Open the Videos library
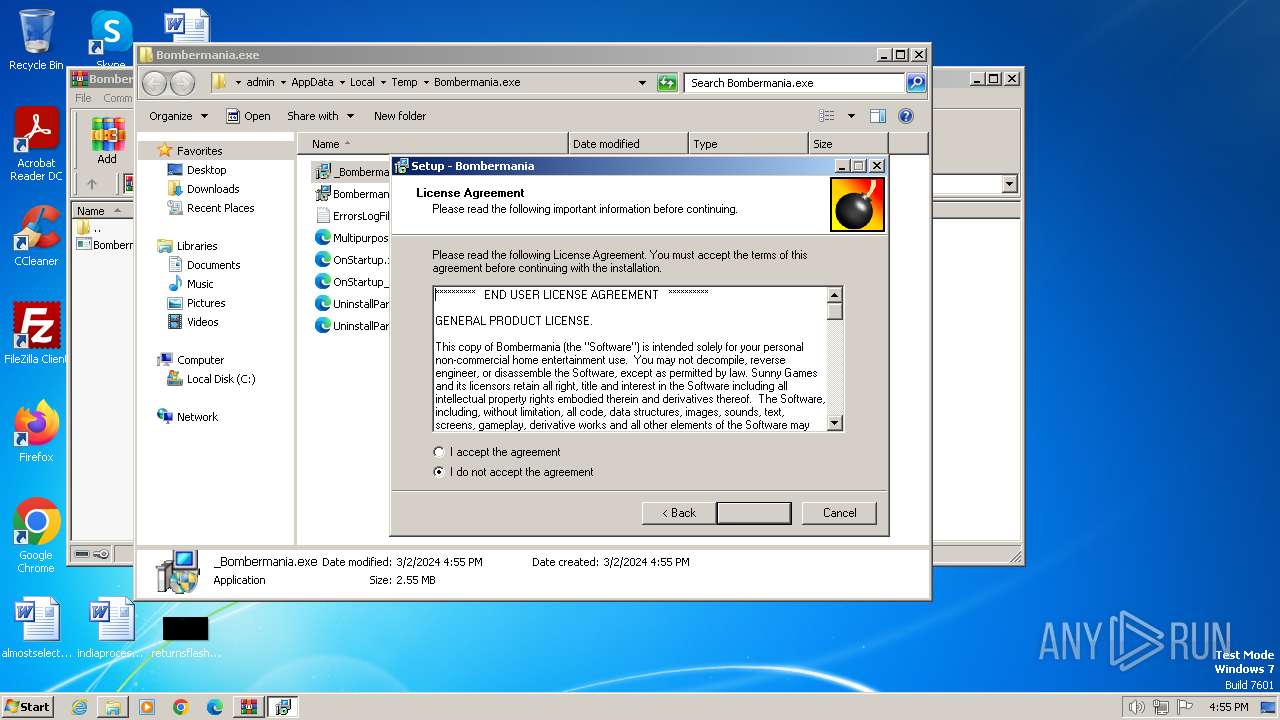 202,322
